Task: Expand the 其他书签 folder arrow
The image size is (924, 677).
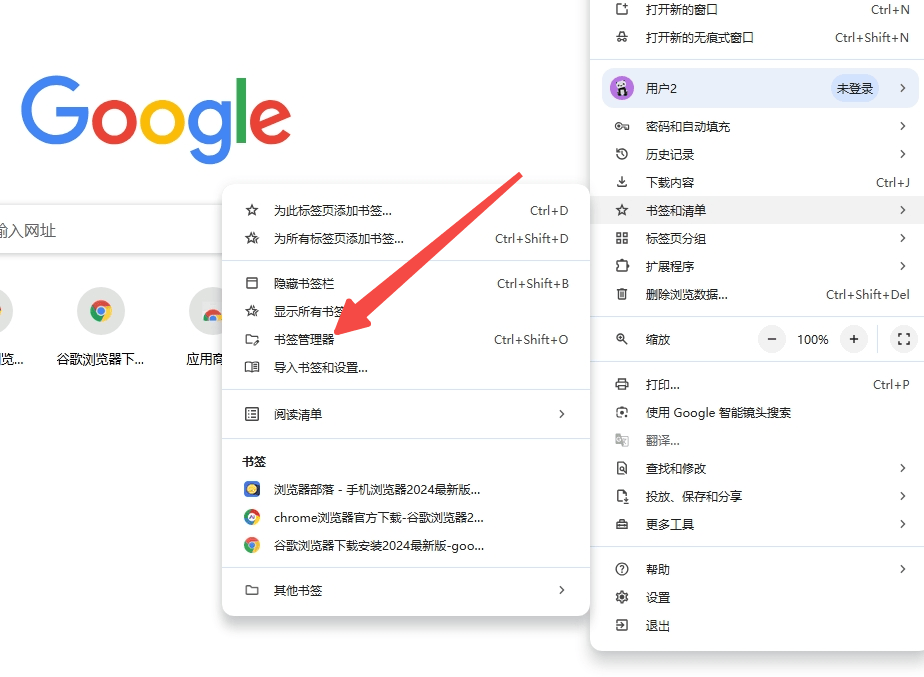Action: [x=562, y=590]
